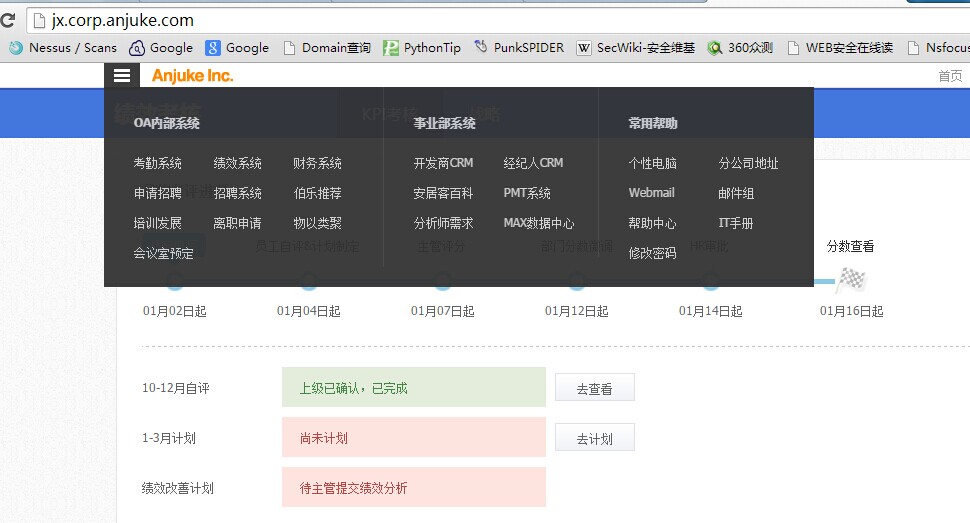
Task: Click the 01月14日起 date text
Action: tap(710, 311)
